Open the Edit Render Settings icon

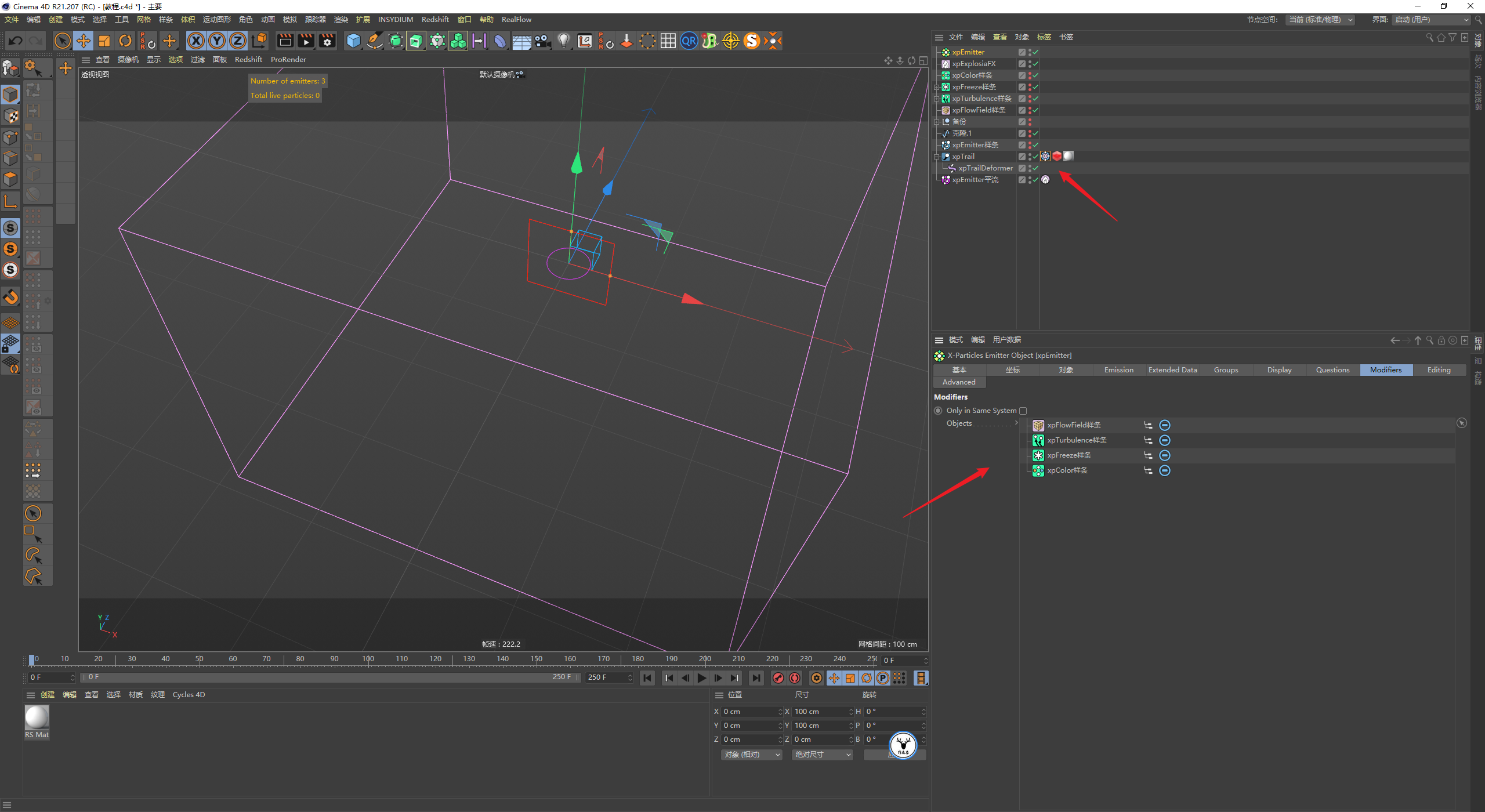pos(327,41)
